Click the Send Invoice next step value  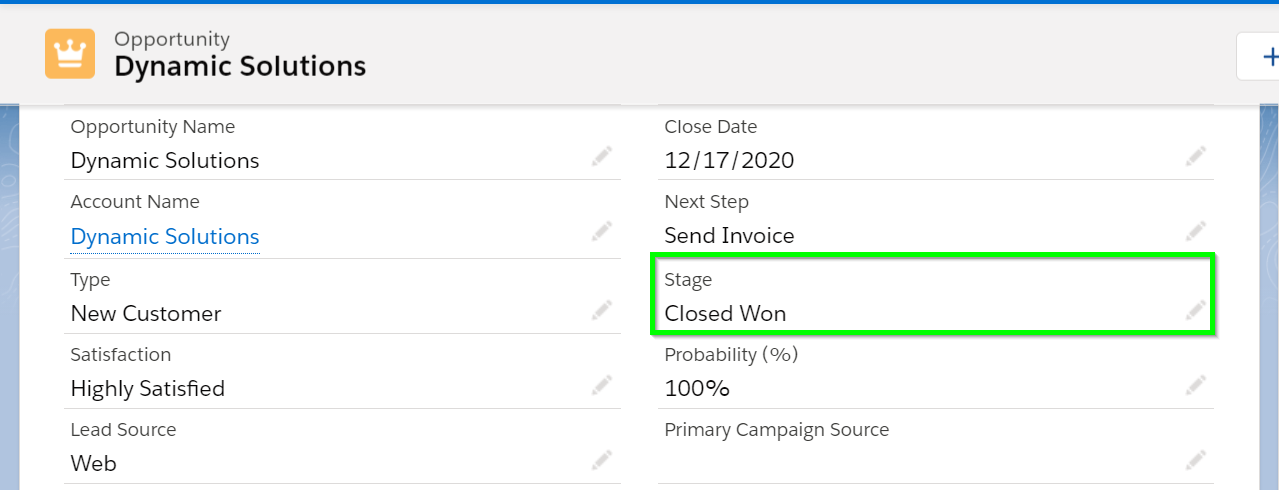pyautogui.click(x=729, y=237)
